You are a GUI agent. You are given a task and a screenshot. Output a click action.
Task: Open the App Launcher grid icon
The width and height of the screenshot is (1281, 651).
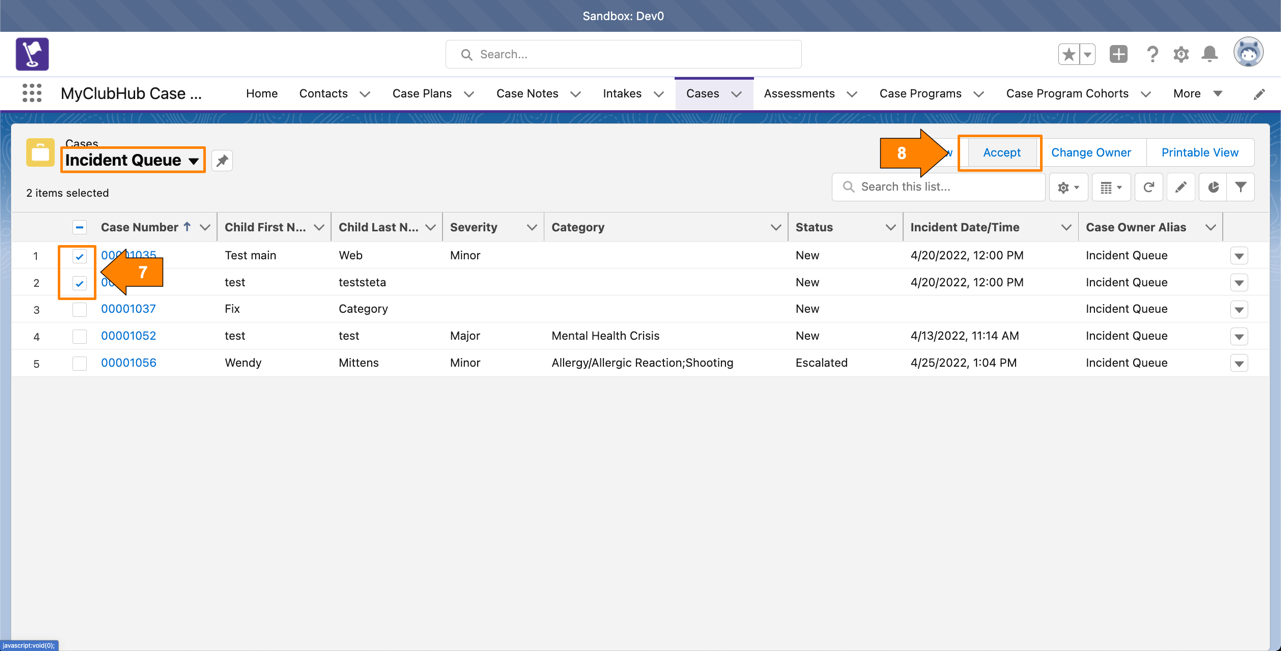click(32, 93)
